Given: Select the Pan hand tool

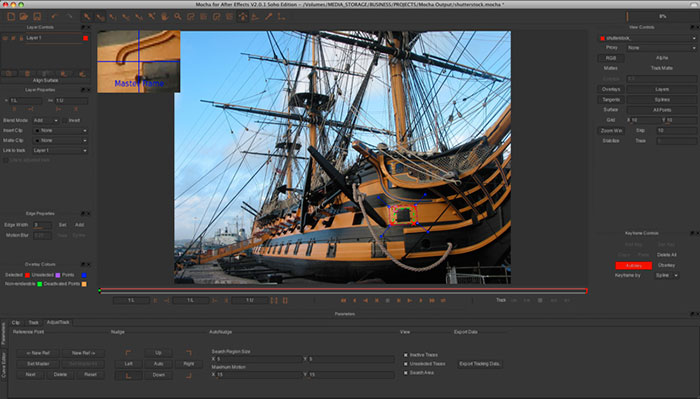Looking at the screenshot, I should point(165,17).
